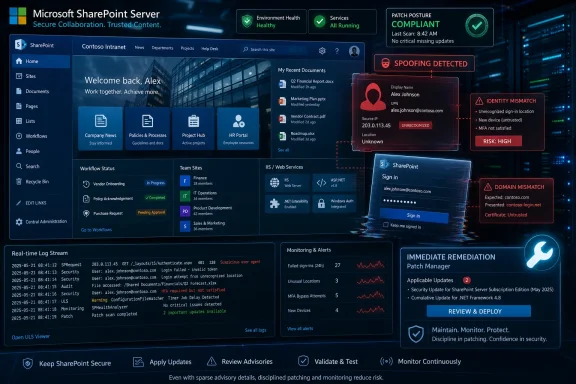The image size is (576, 384).
Task: Click Apply Updates in the bottom bar
Action: [x=162, y=362]
